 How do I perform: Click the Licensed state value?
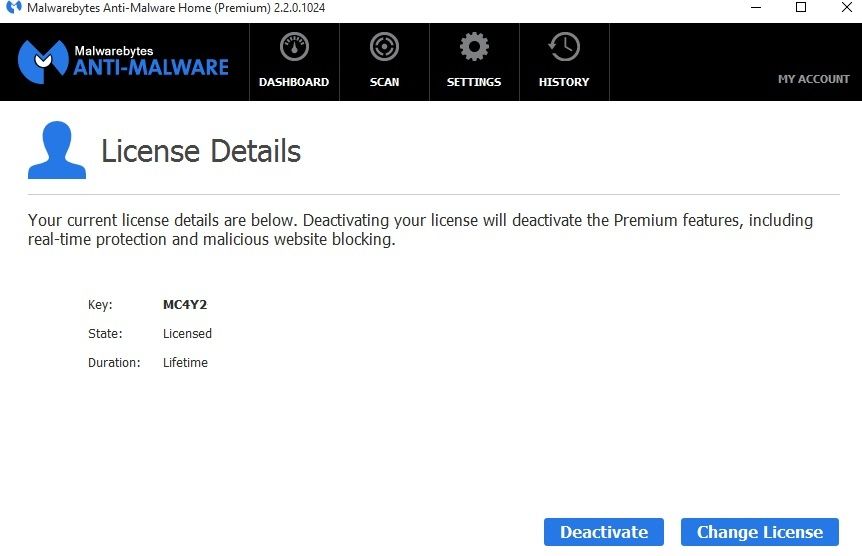pos(187,334)
